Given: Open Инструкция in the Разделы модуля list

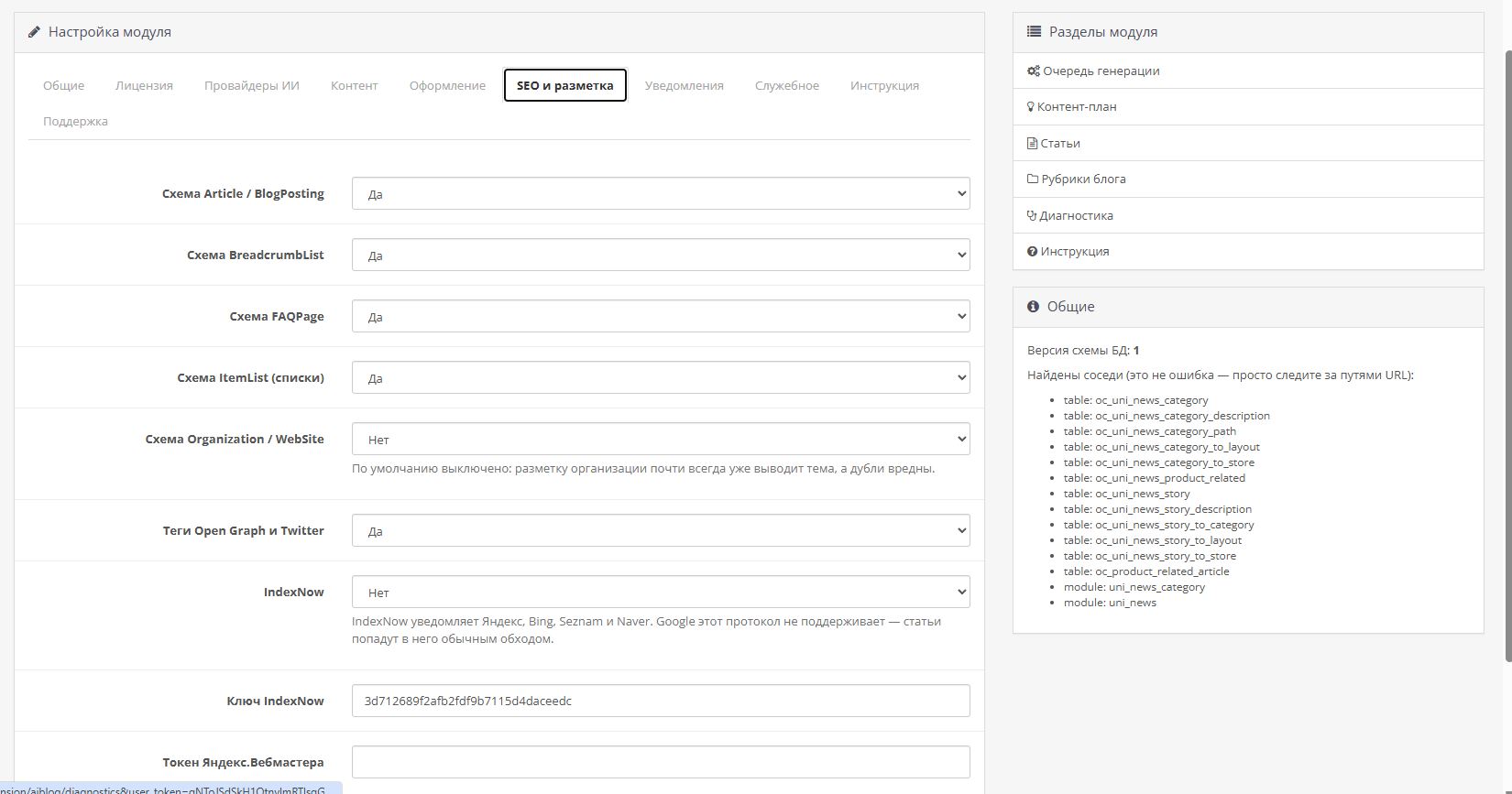Looking at the screenshot, I should 1248,251.
